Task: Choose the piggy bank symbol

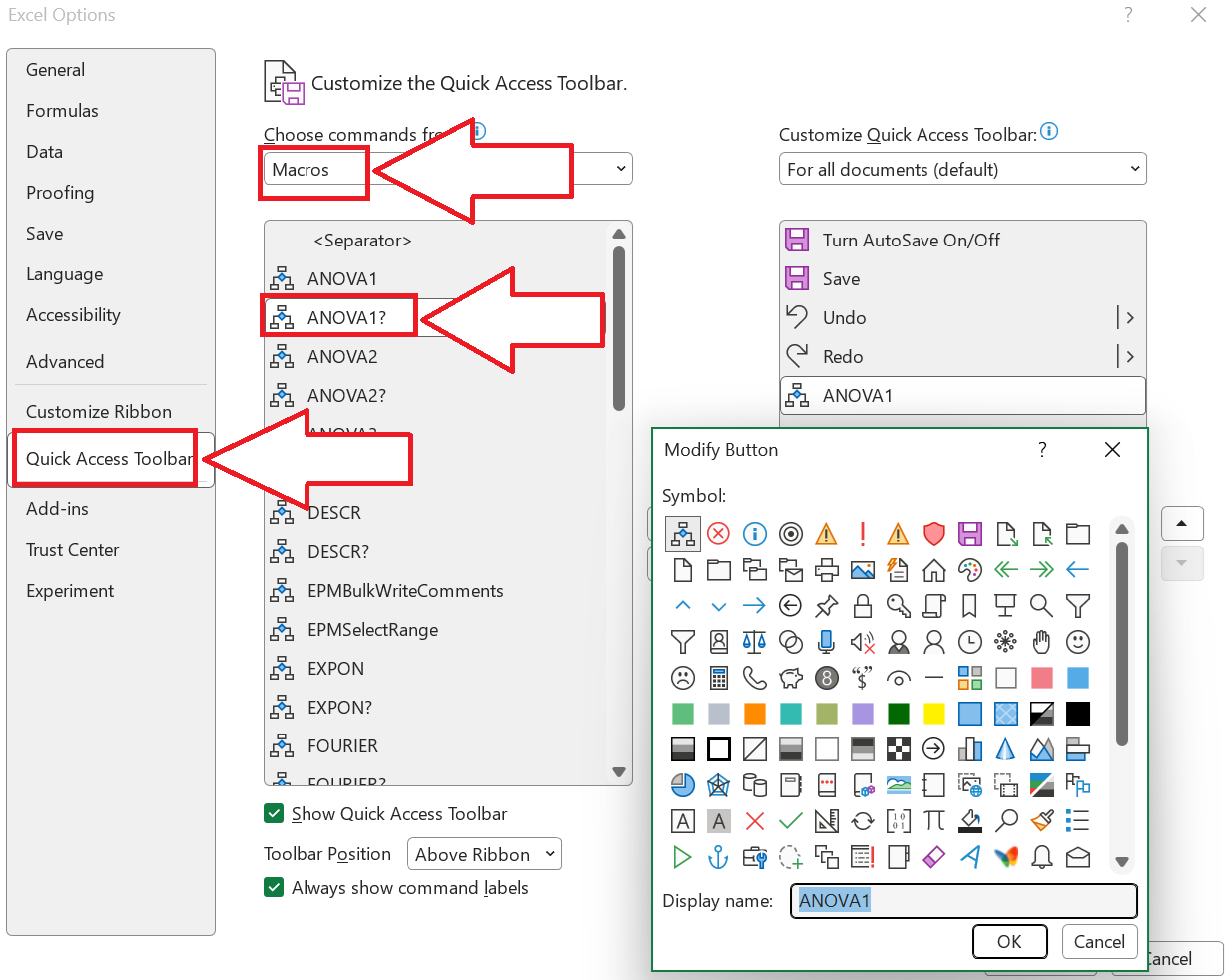Action: click(x=791, y=678)
